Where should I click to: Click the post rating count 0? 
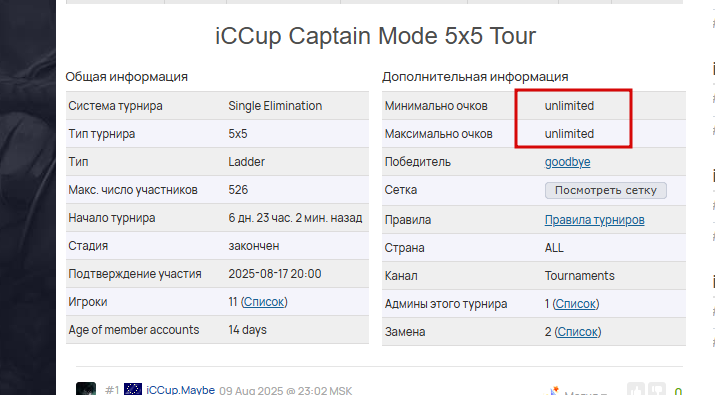click(678, 391)
